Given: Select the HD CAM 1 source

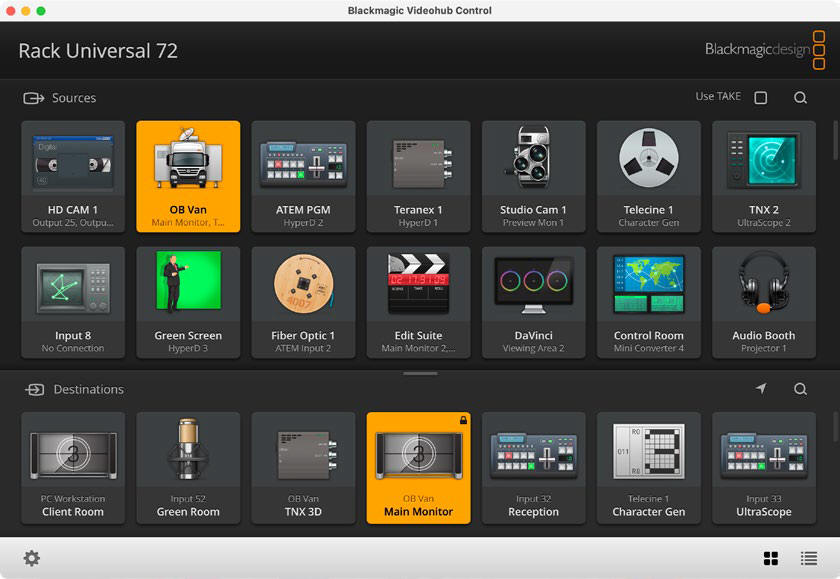Looking at the screenshot, I should coord(73,176).
